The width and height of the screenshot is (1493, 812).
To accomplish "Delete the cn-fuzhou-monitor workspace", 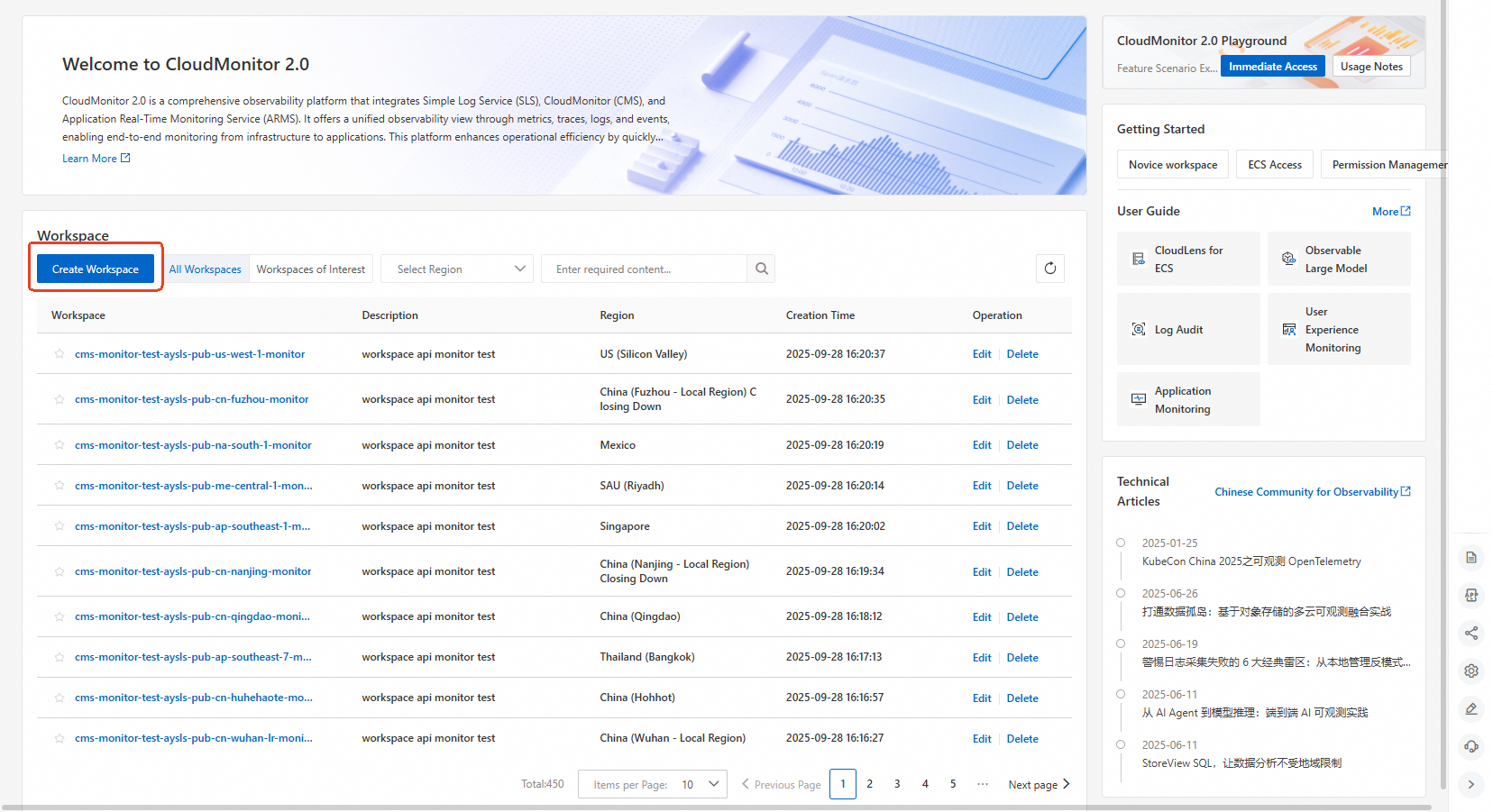I will [x=1022, y=400].
